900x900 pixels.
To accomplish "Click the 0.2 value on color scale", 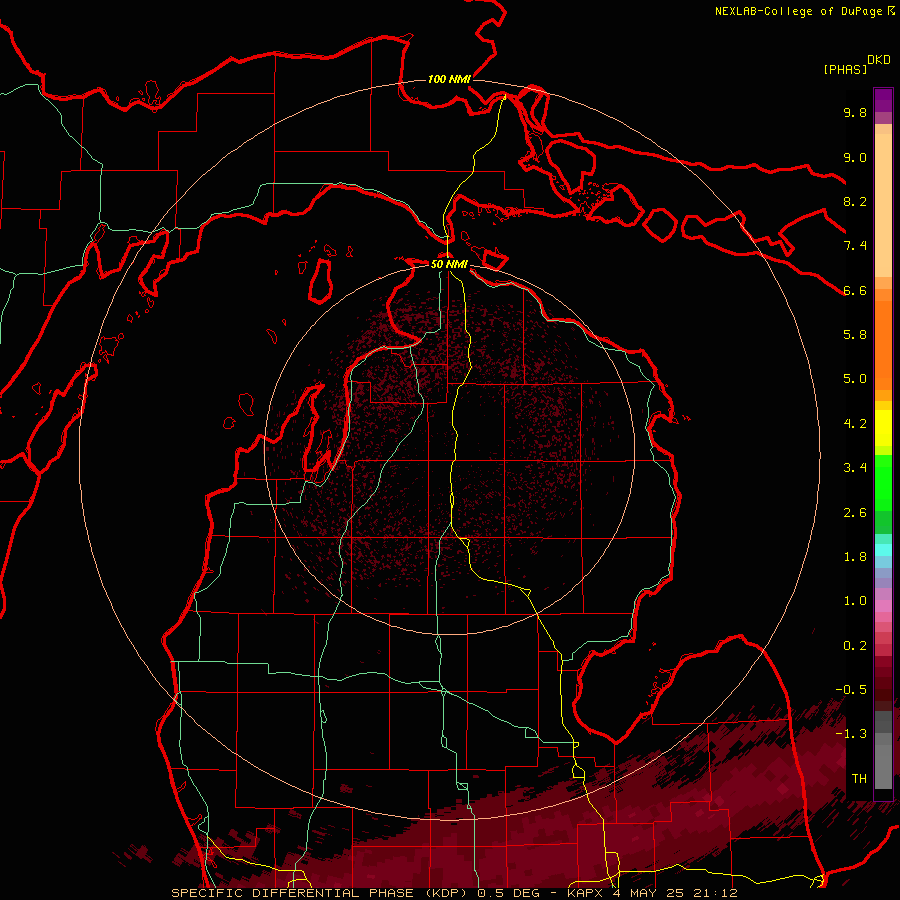I will point(855,646).
